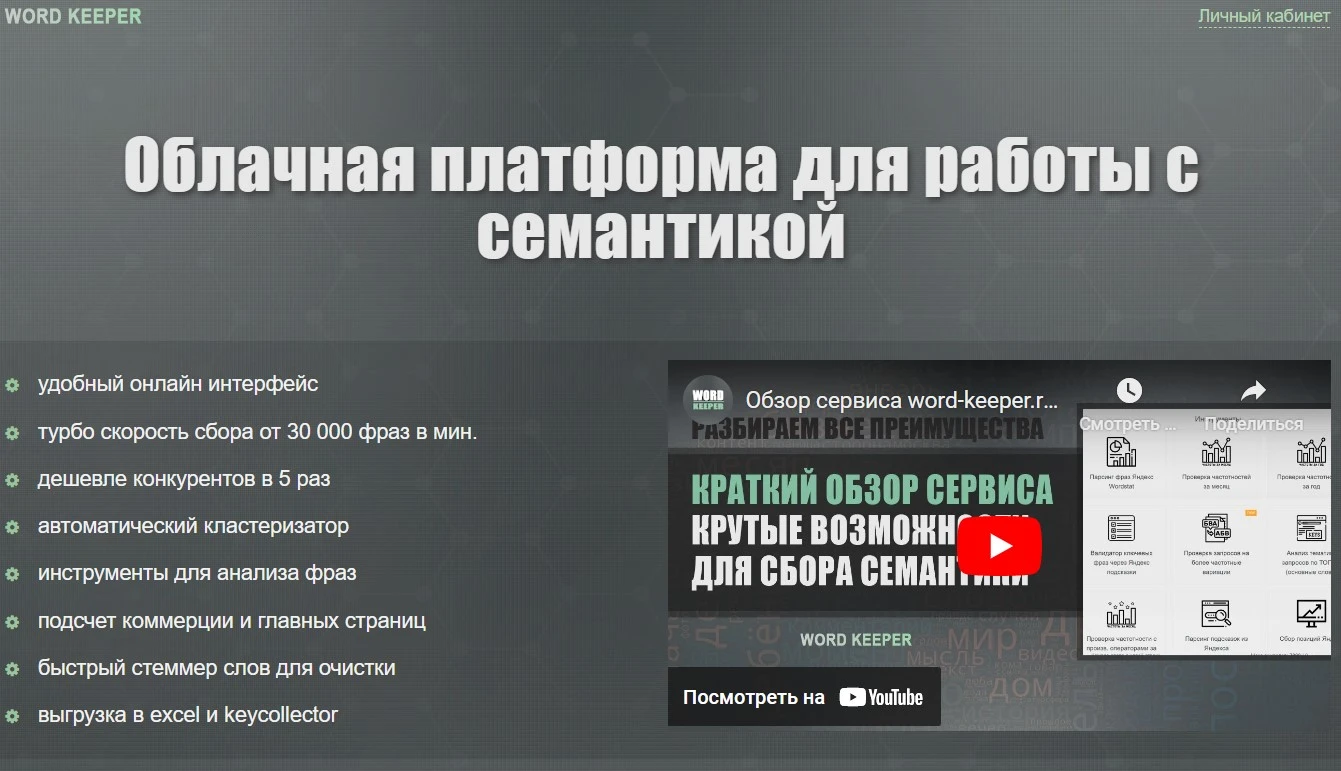The height and width of the screenshot is (771, 1341).
Task: Play the YouTube video with the red button
Action: coord(999,546)
